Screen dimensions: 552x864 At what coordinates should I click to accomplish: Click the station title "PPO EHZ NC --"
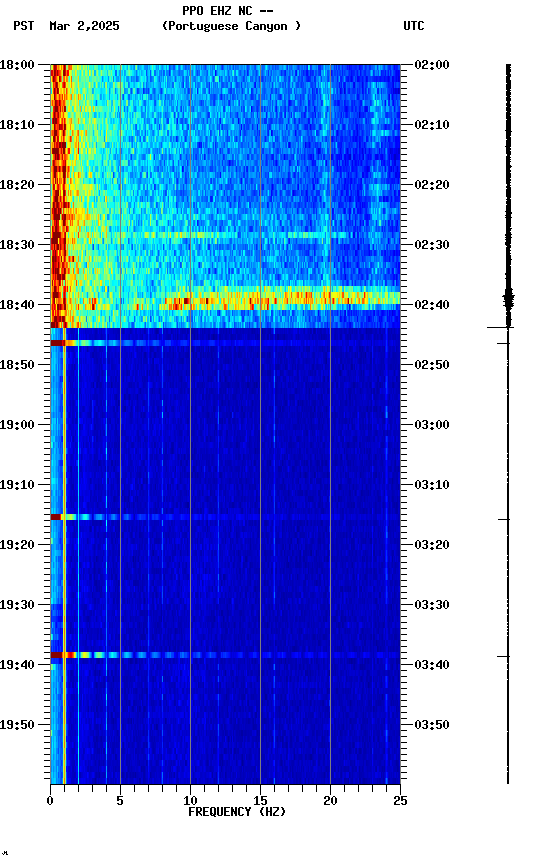tap(228, 11)
